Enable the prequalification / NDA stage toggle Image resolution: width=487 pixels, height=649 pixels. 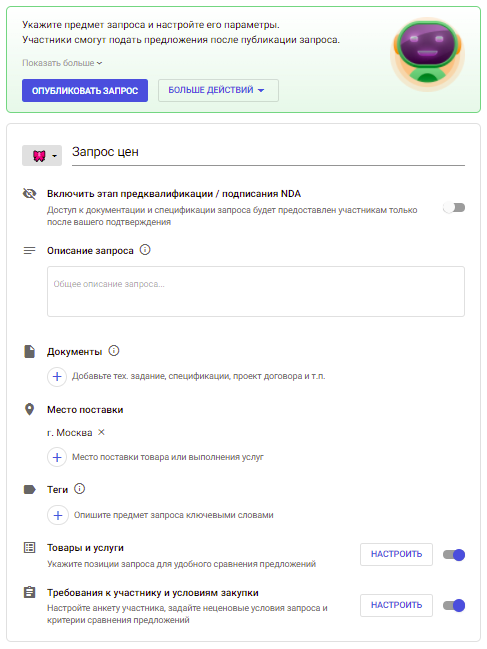pyautogui.click(x=454, y=207)
